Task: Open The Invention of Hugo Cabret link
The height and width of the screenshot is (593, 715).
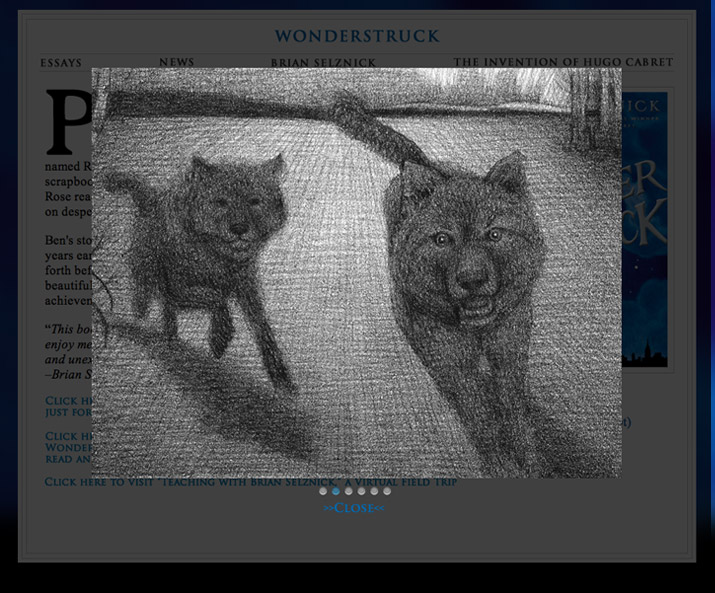Action: [563, 62]
